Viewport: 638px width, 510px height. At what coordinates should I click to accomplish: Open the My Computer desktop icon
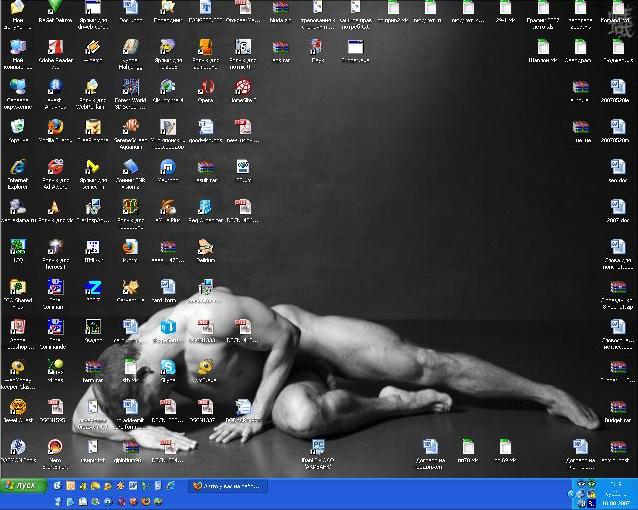pos(17,47)
